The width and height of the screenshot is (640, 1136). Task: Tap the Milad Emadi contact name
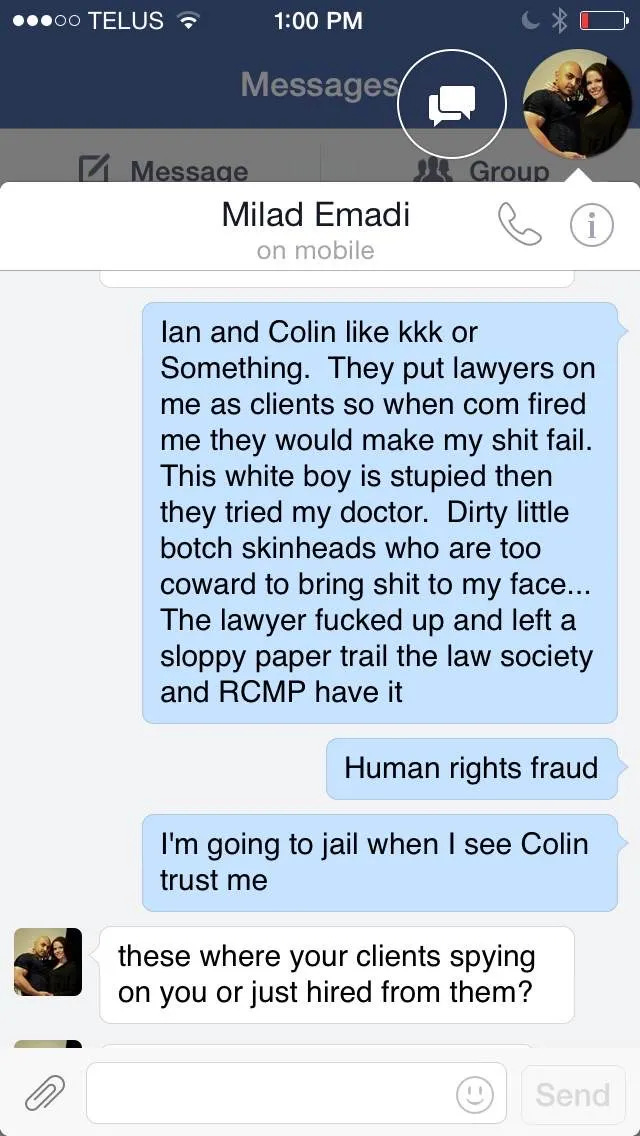point(316,214)
